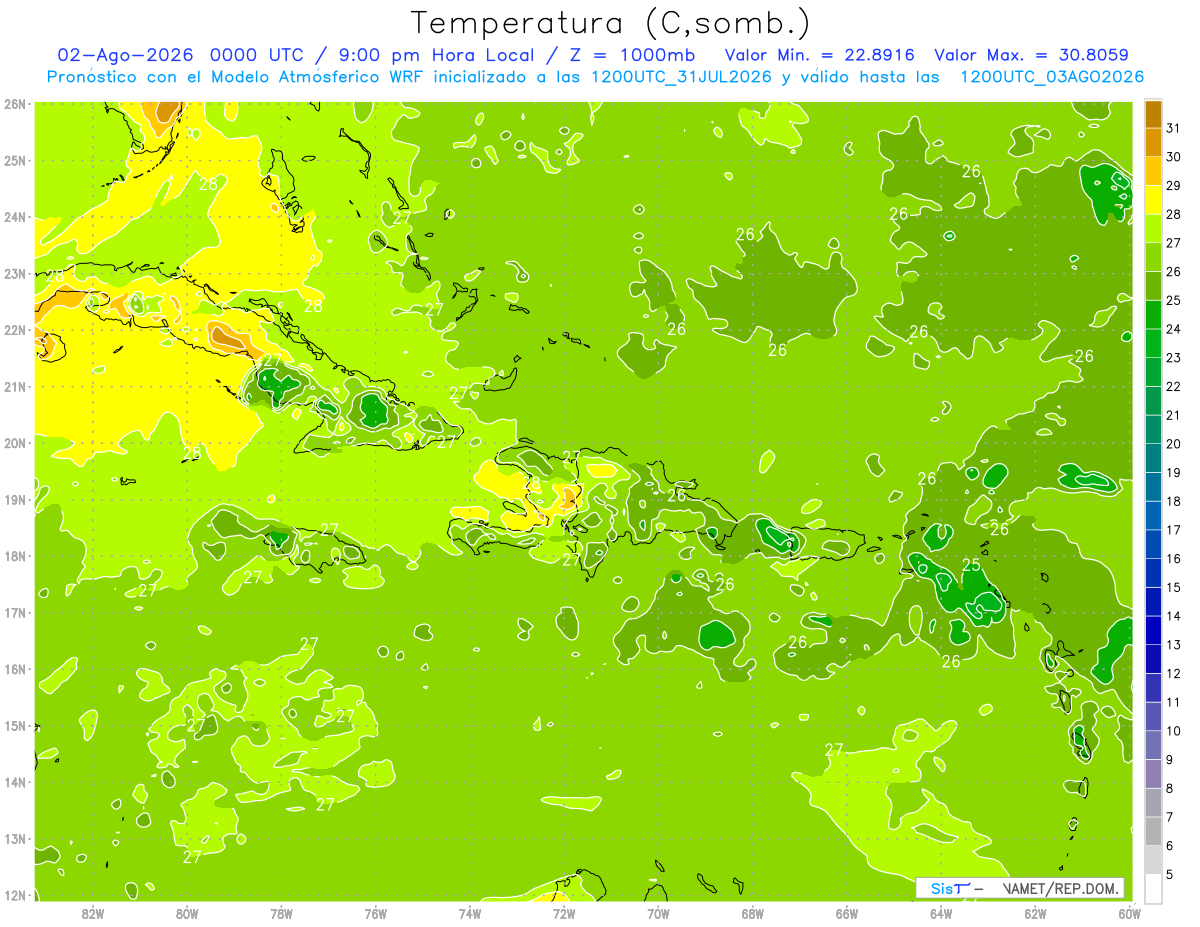1200x927 pixels.
Task: Click the number 31 on the color scale
Action: pyautogui.click(x=1174, y=128)
